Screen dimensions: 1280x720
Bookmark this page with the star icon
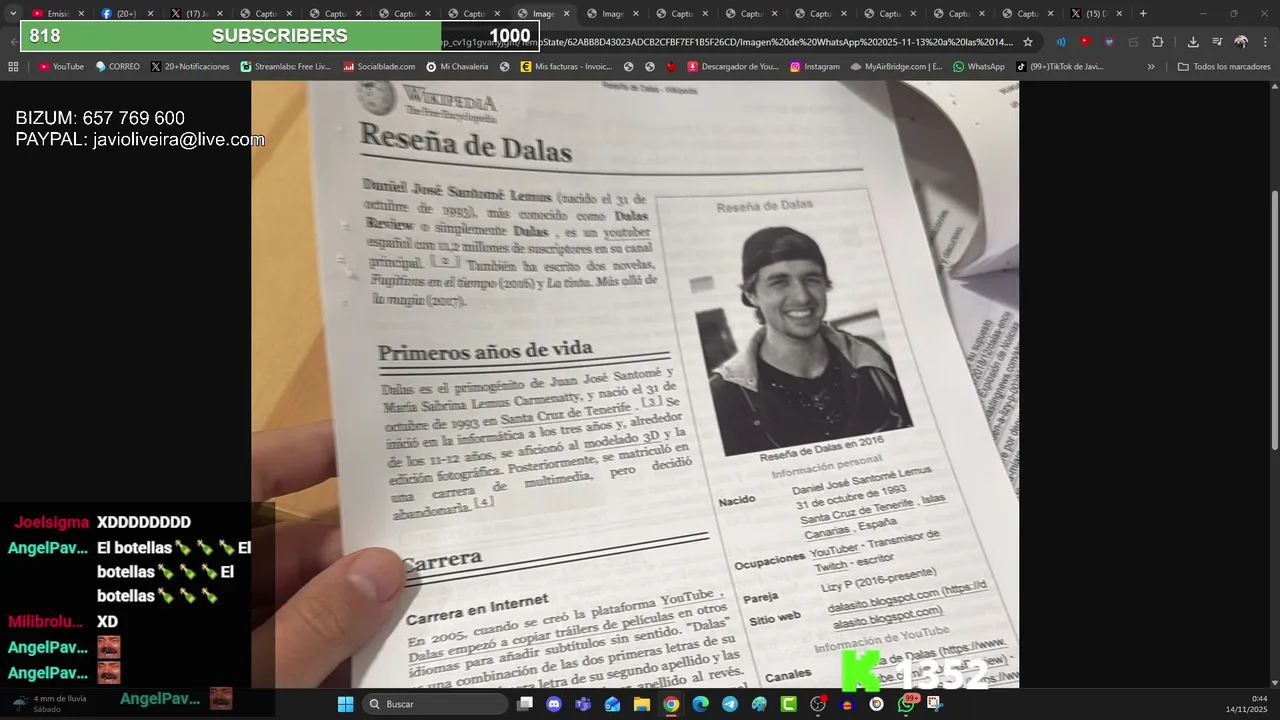click(1027, 42)
